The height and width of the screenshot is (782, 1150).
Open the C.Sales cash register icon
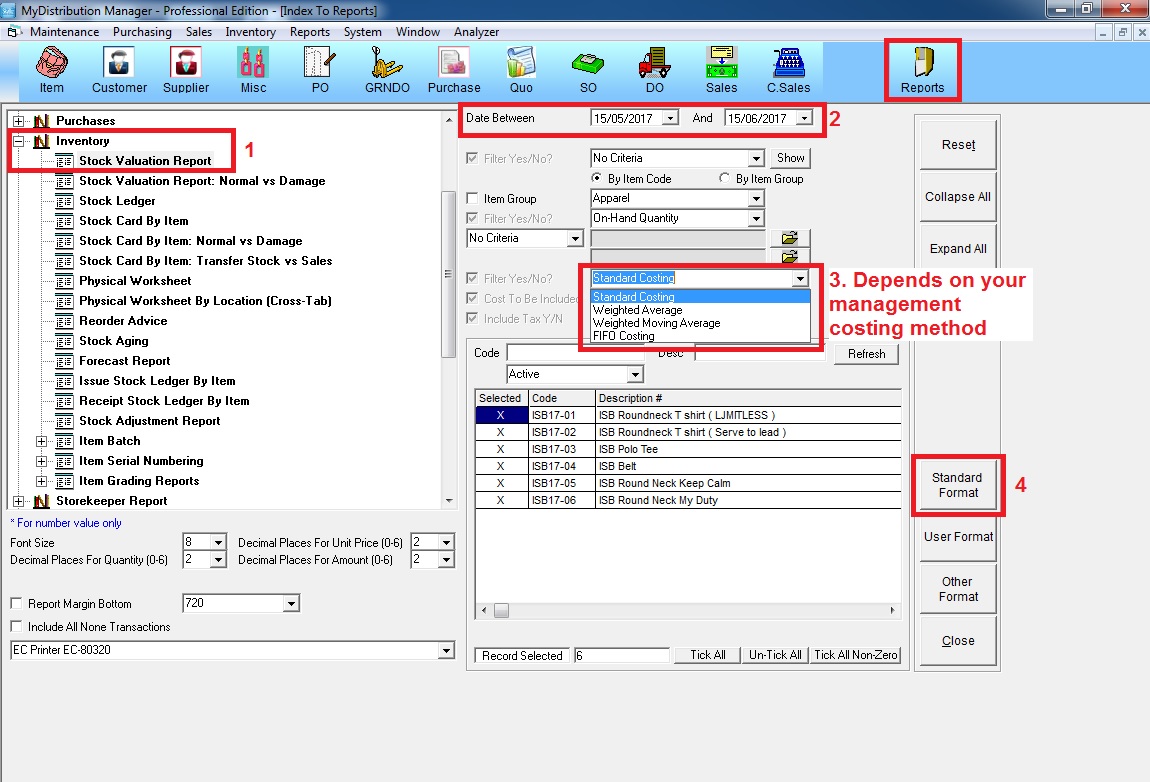pyautogui.click(x=788, y=68)
